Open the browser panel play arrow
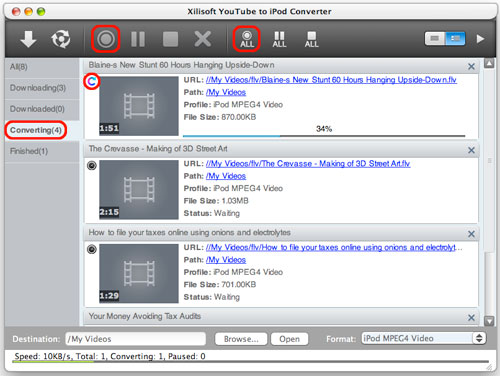The image size is (500, 376). [480, 39]
